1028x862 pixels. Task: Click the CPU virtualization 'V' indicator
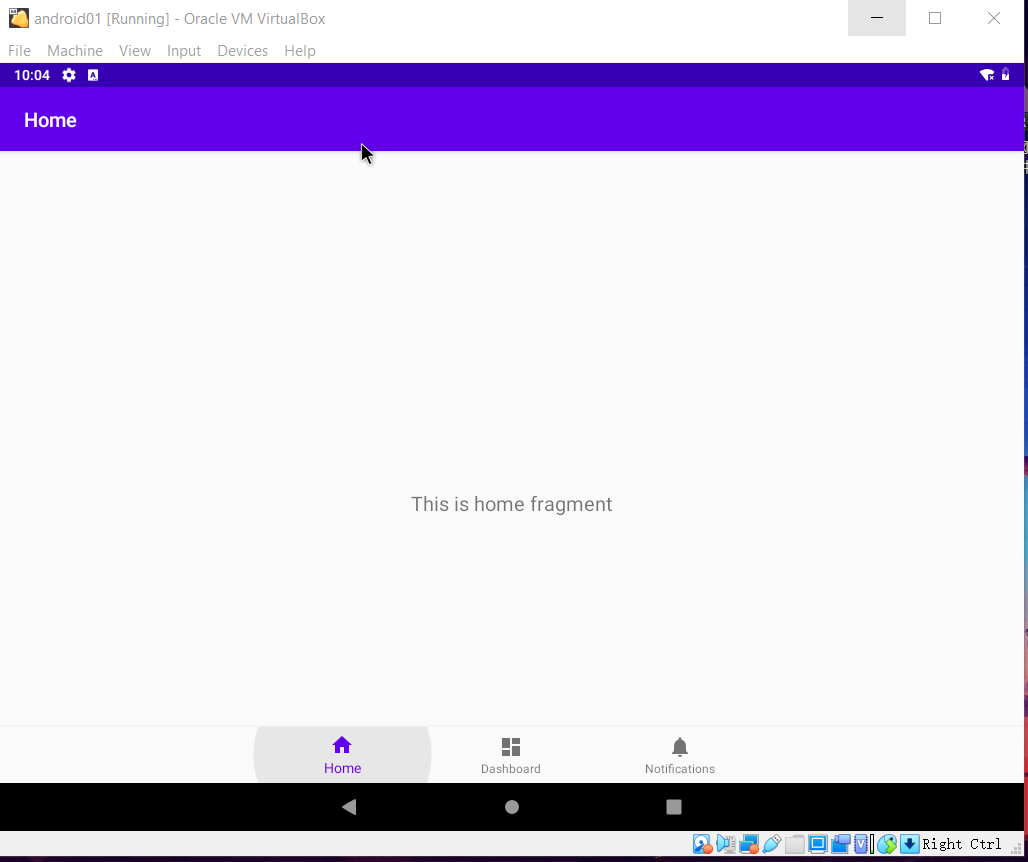(x=861, y=844)
